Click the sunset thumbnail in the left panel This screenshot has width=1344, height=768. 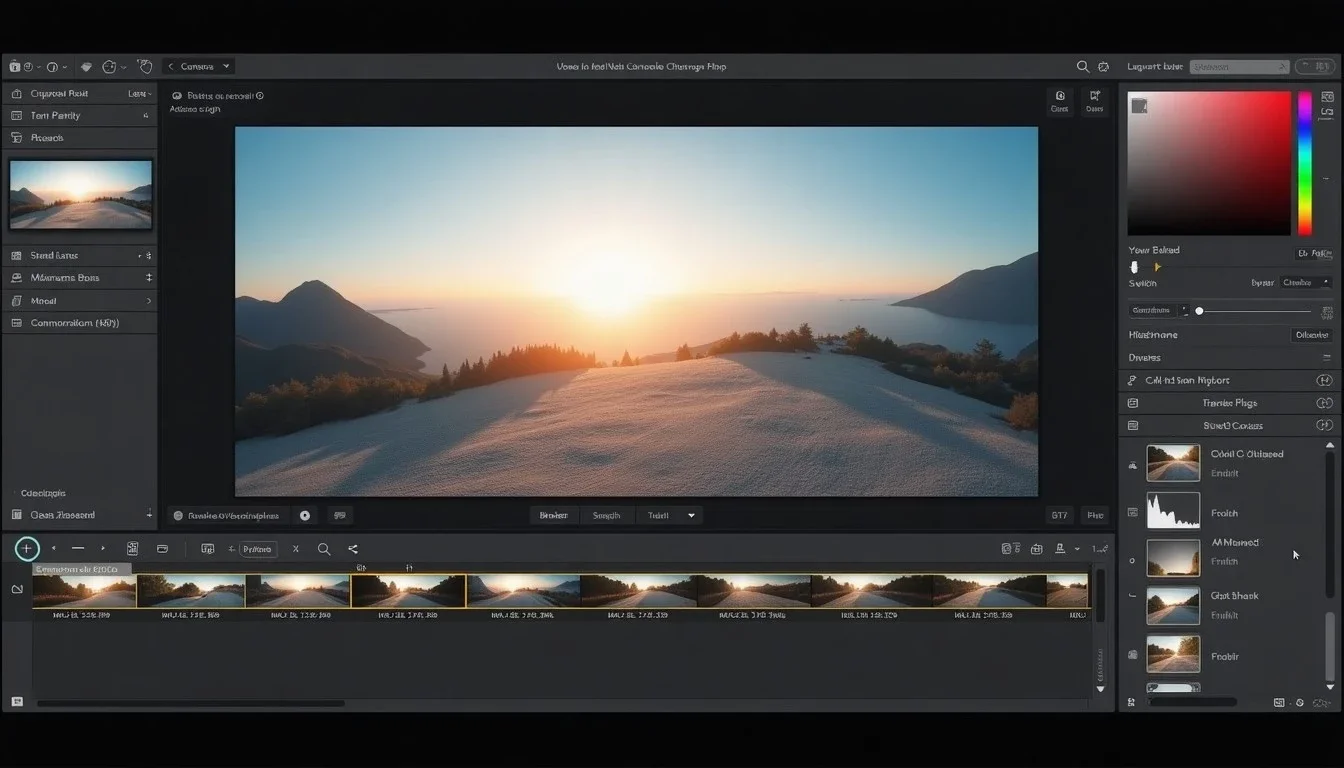tap(81, 194)
